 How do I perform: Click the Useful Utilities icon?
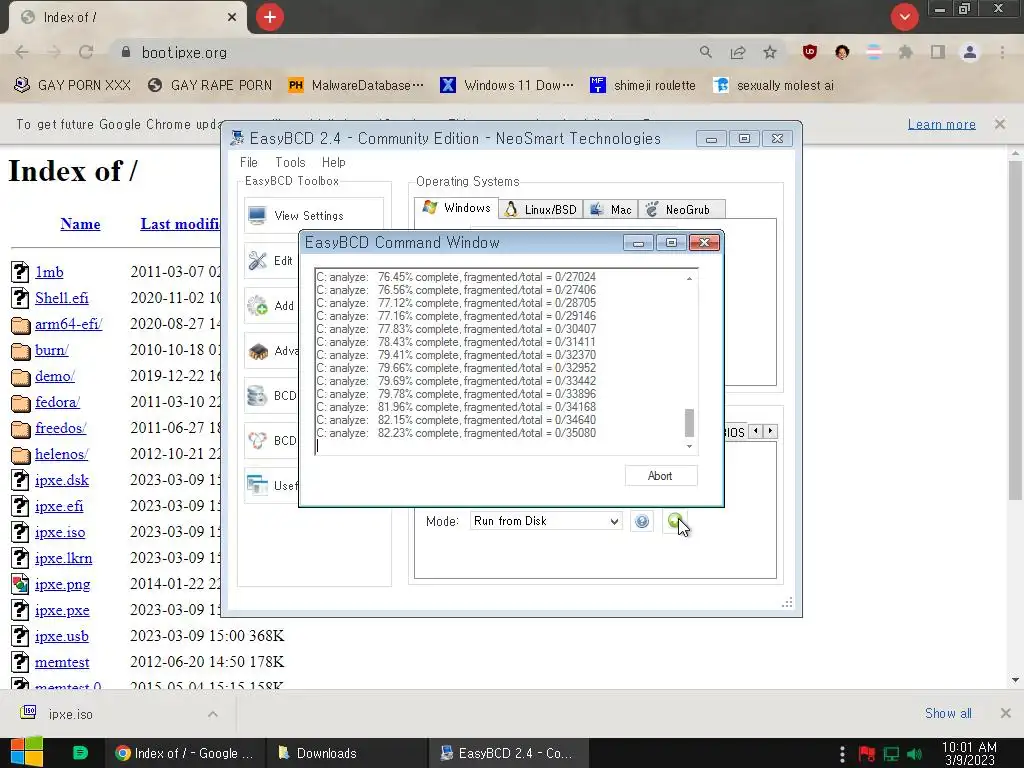click(x=258, y=485)
